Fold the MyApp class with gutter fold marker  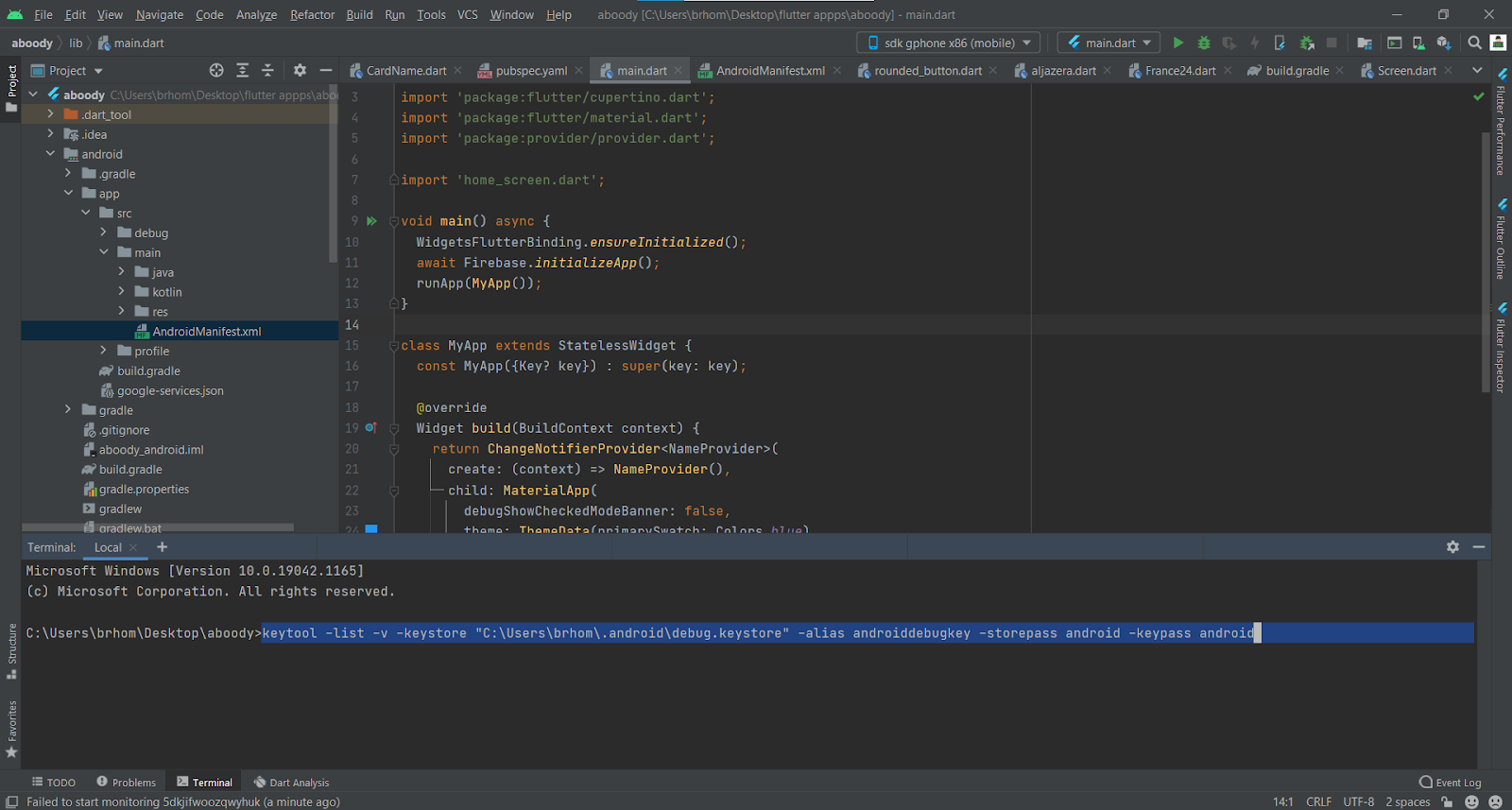(x=394, y=346)
